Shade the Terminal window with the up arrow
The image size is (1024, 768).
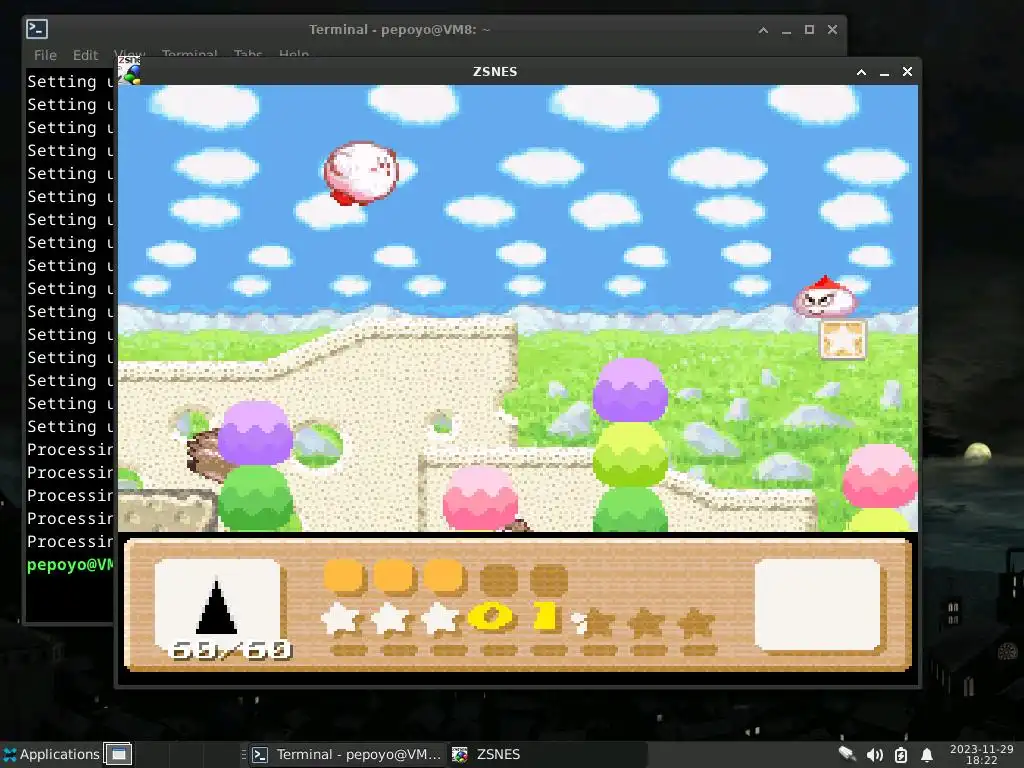(763, 30)
